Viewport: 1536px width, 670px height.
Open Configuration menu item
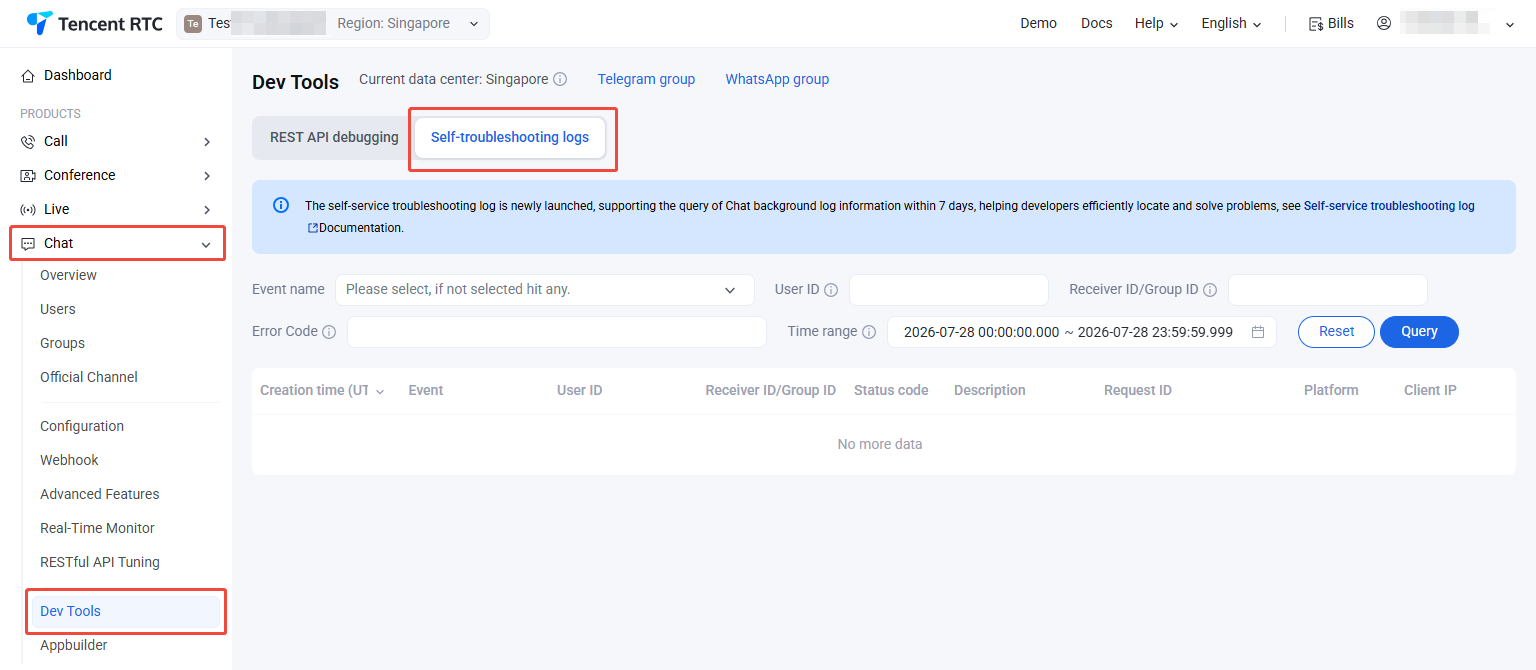coord(82,426)
